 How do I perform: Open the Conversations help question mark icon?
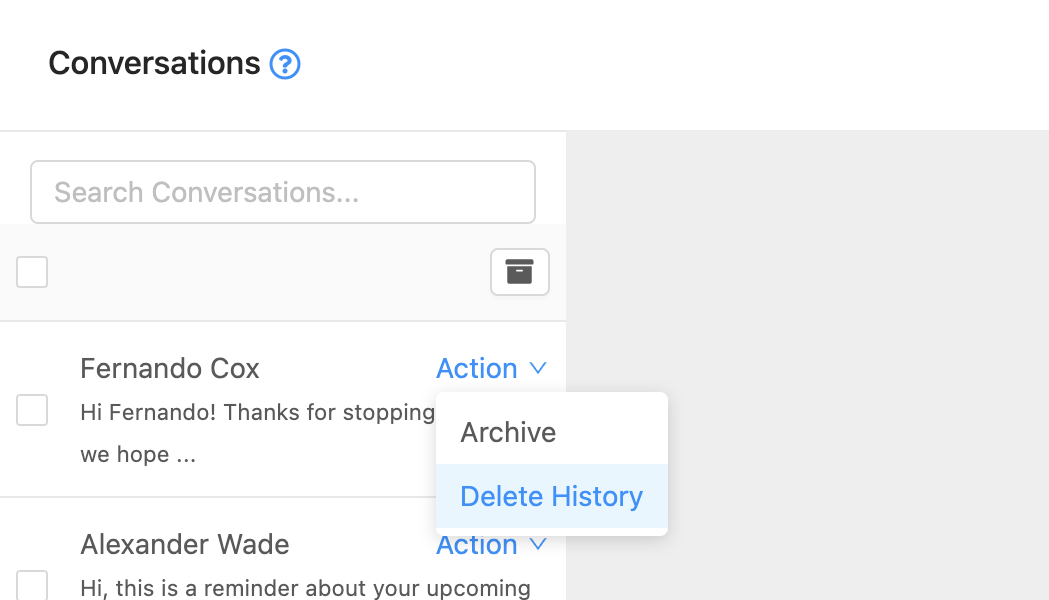point(284,63)
